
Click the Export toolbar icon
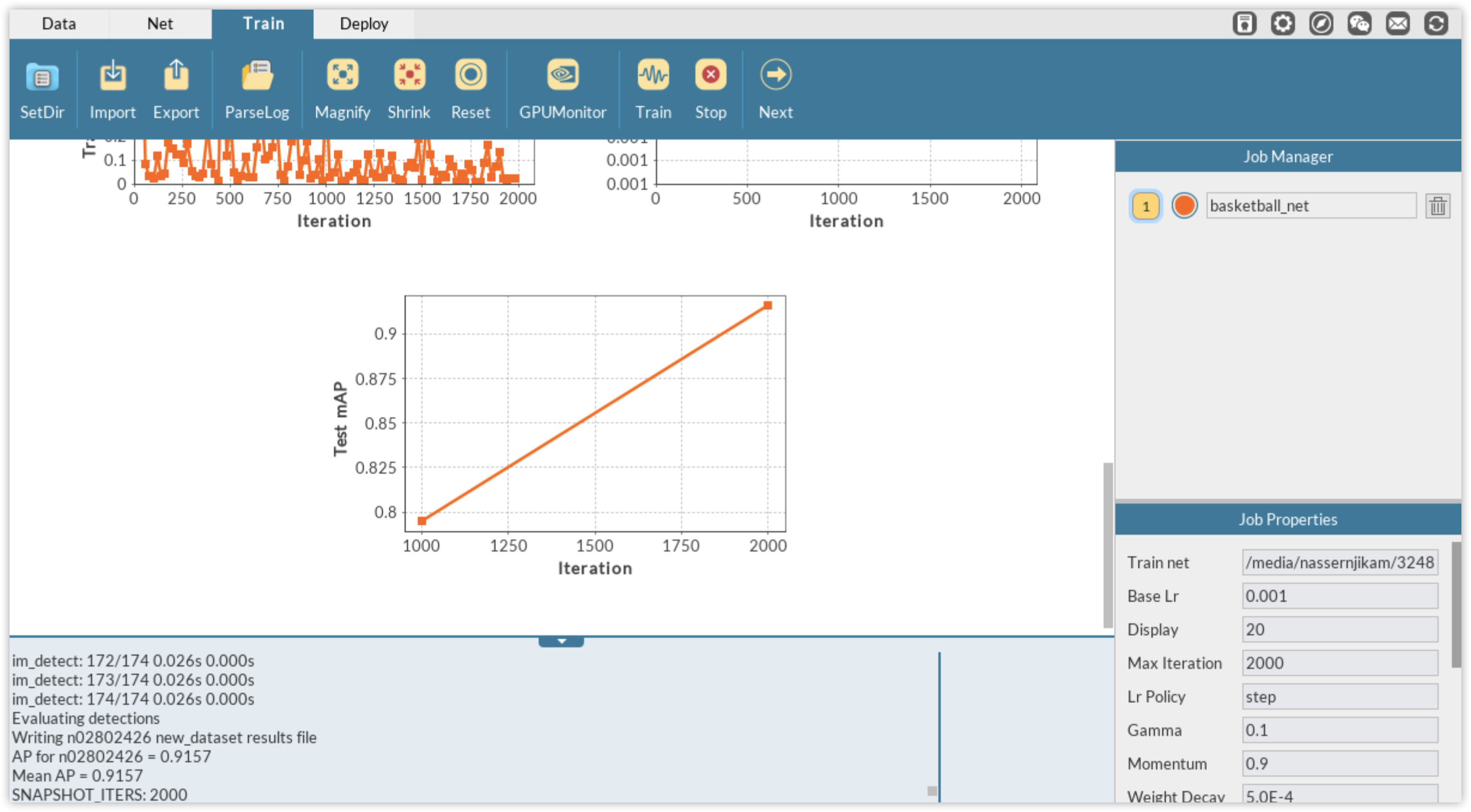click(x=175, y=76)
